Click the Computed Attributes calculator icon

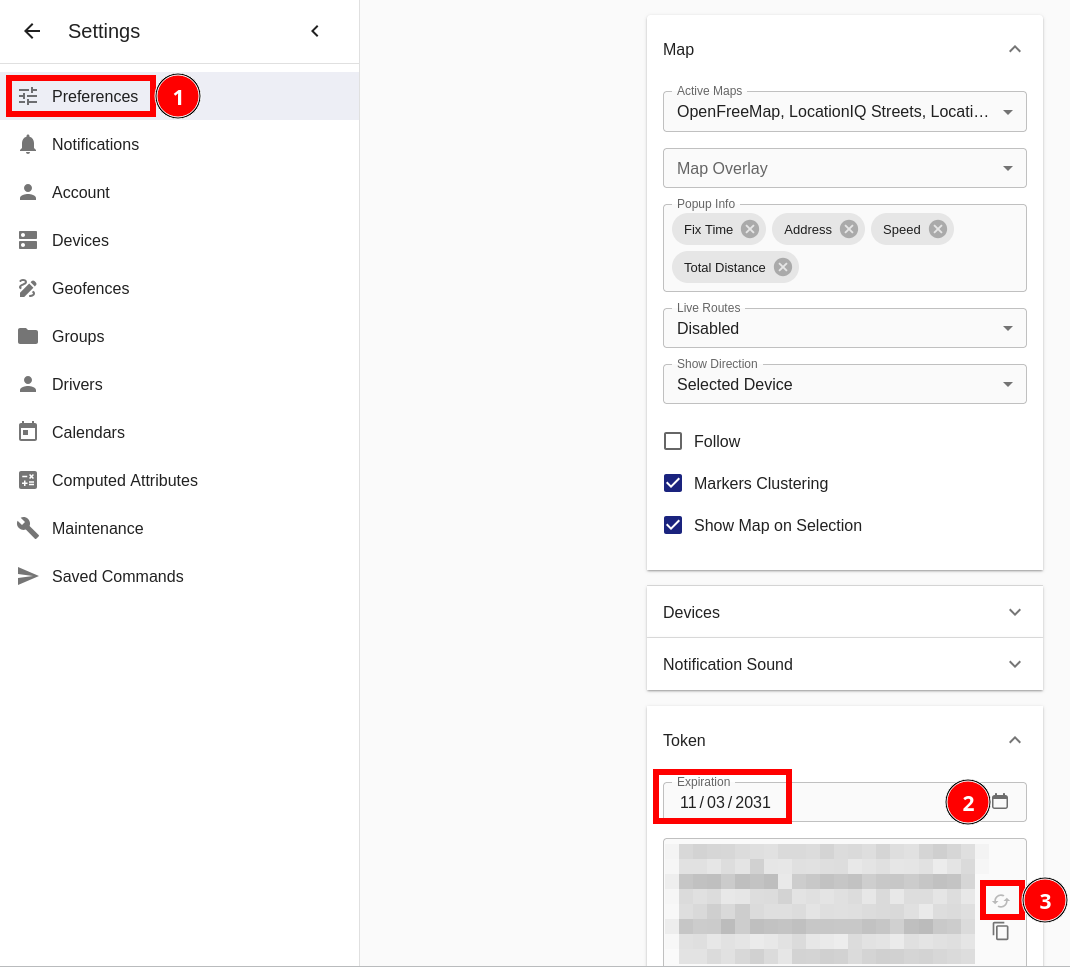point(28,480)
